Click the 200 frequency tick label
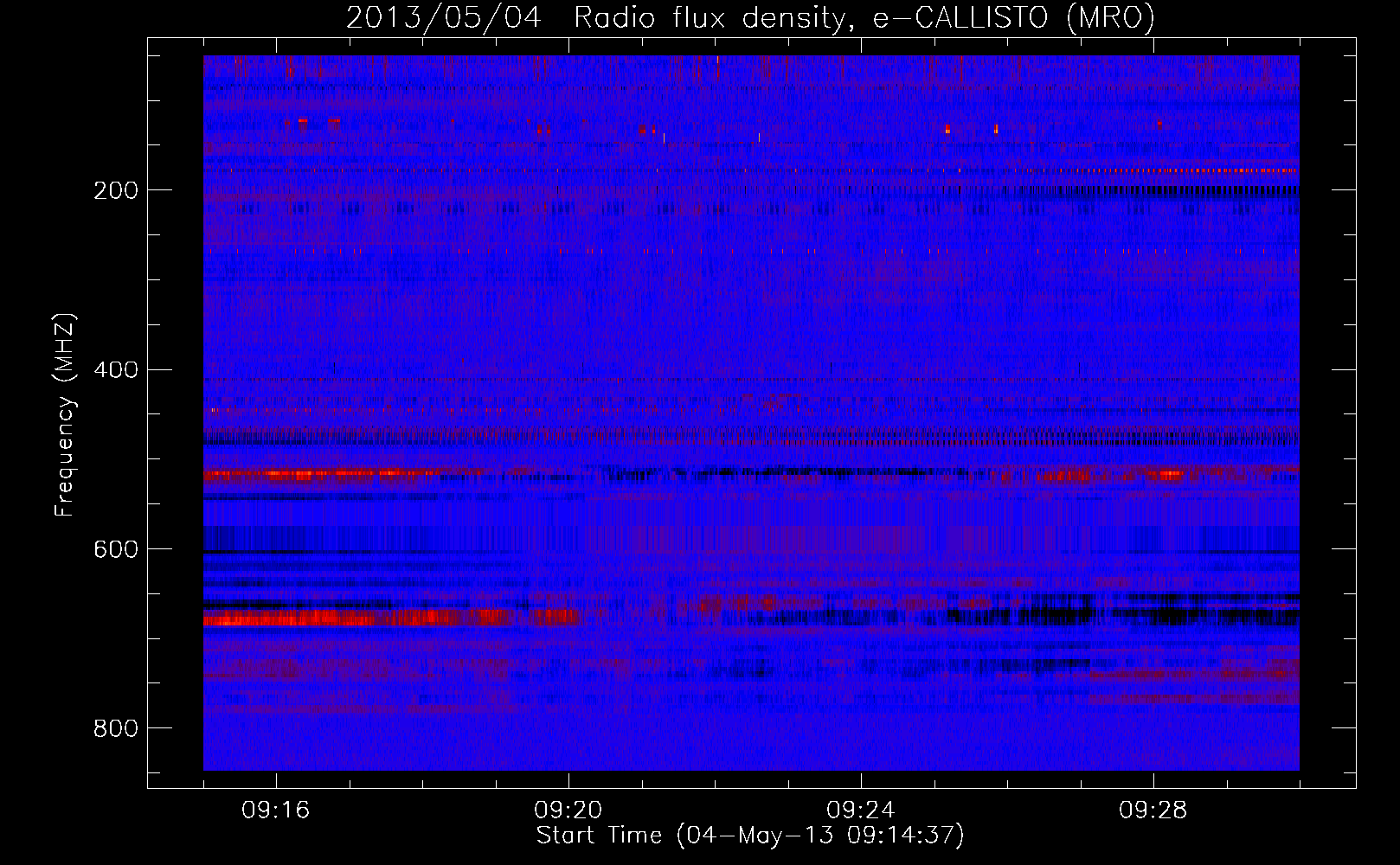 (x=116, y=190)
